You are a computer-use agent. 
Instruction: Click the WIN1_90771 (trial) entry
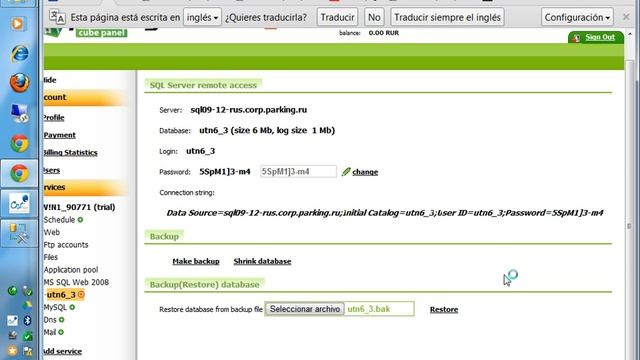click(x=80, y=207)
